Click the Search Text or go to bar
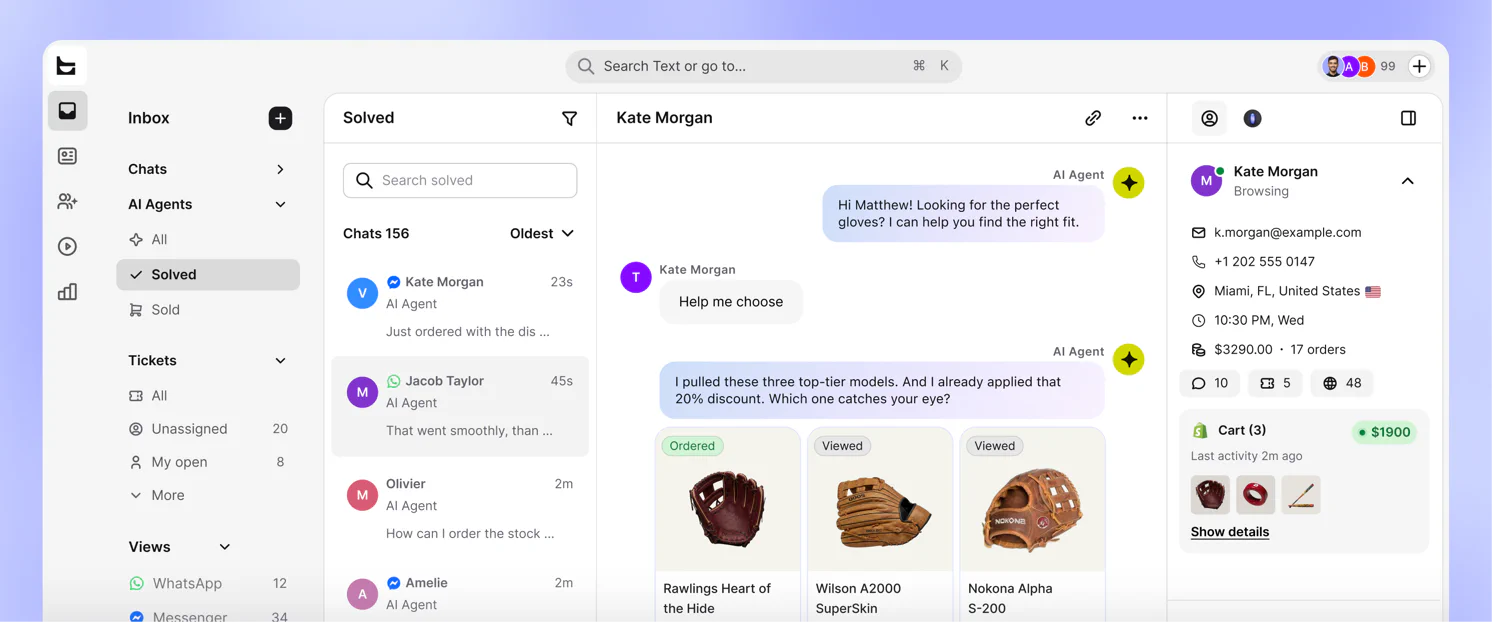Screen dimensions: 1492x622 [764, 66]
